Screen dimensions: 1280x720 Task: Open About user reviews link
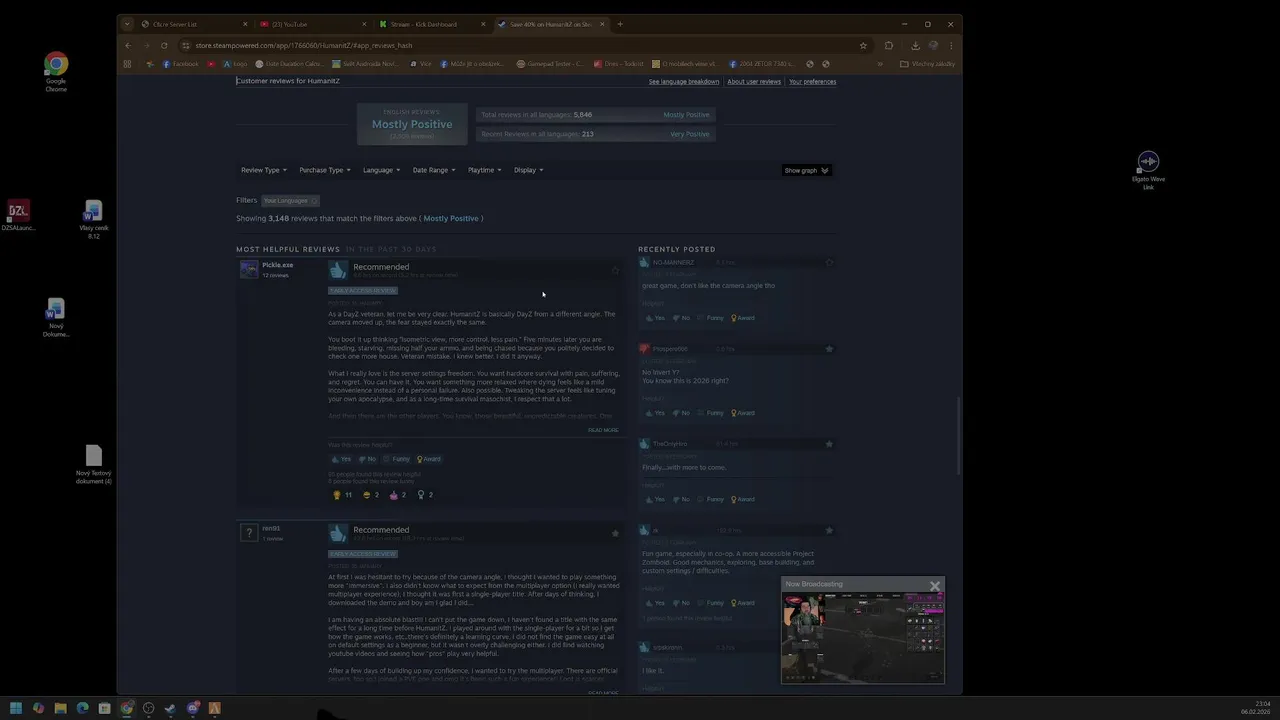point(754,82)
